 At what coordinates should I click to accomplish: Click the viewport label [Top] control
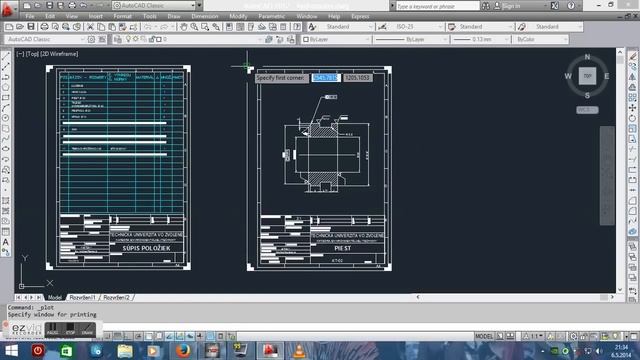click(x=33, y=53)
